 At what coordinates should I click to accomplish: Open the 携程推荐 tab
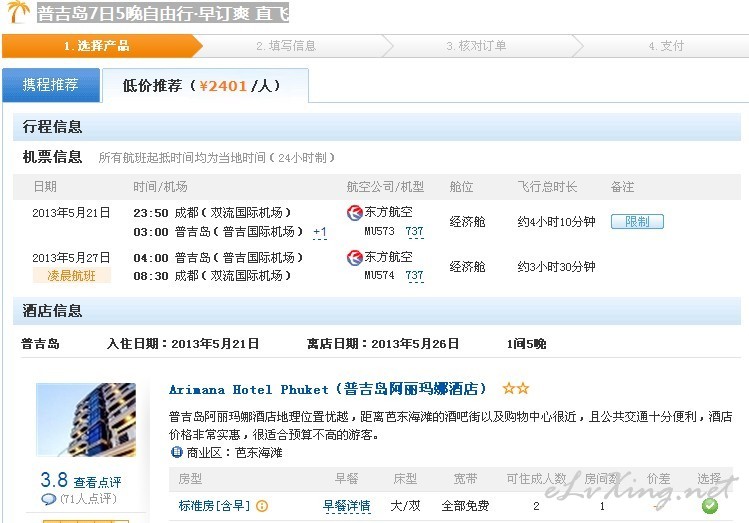coord(51,85)
